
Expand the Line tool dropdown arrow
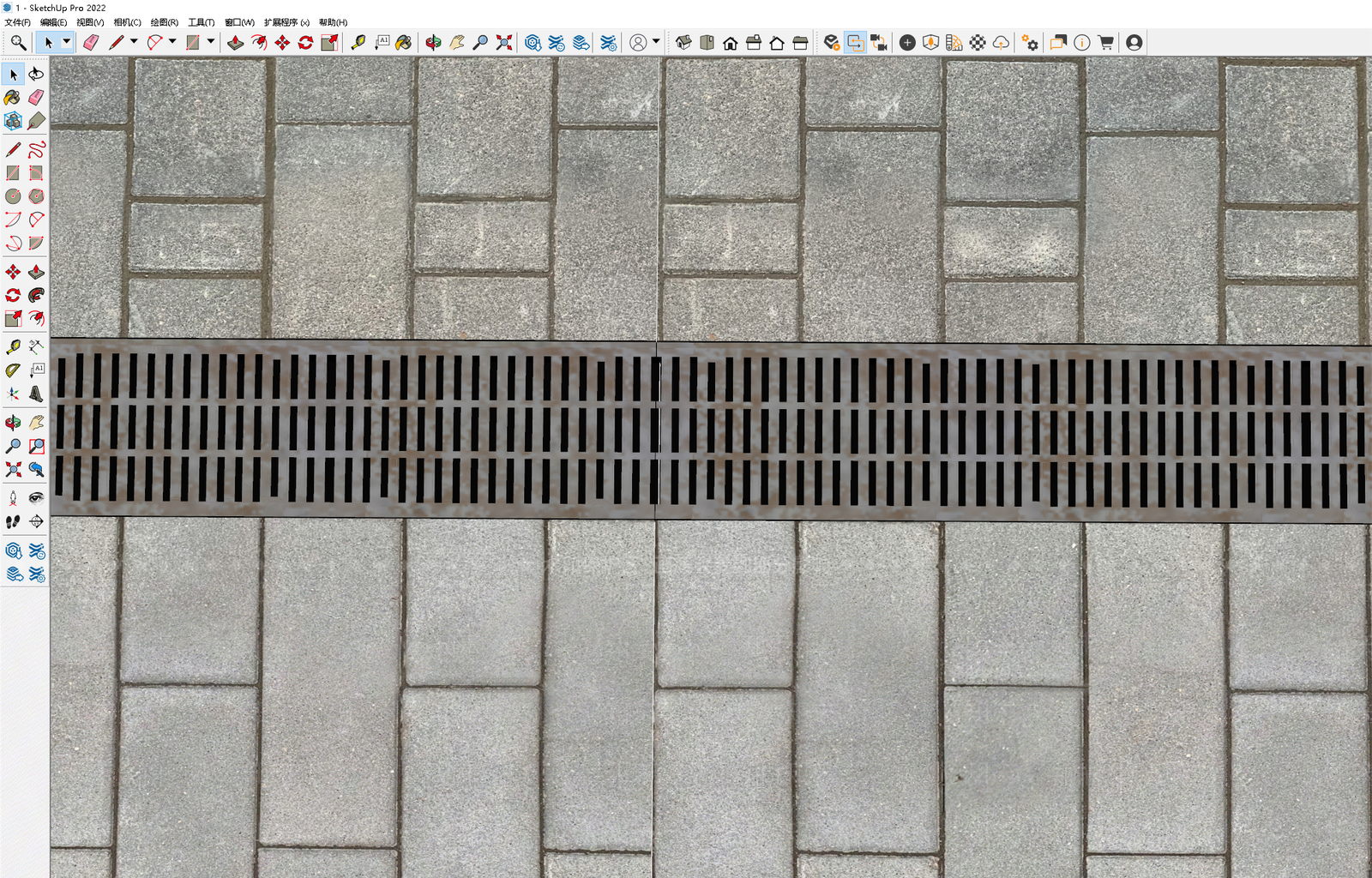[134, 41]
